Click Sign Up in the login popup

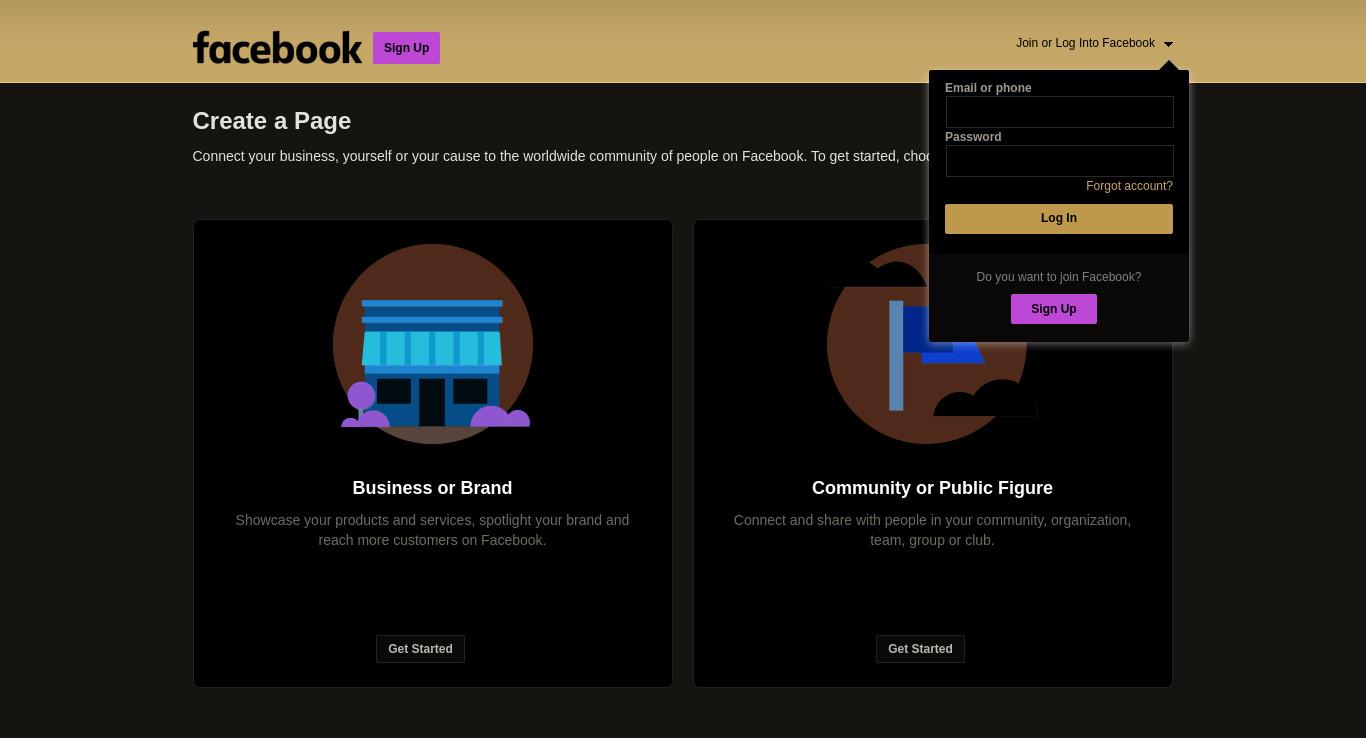click(1054, 309)
